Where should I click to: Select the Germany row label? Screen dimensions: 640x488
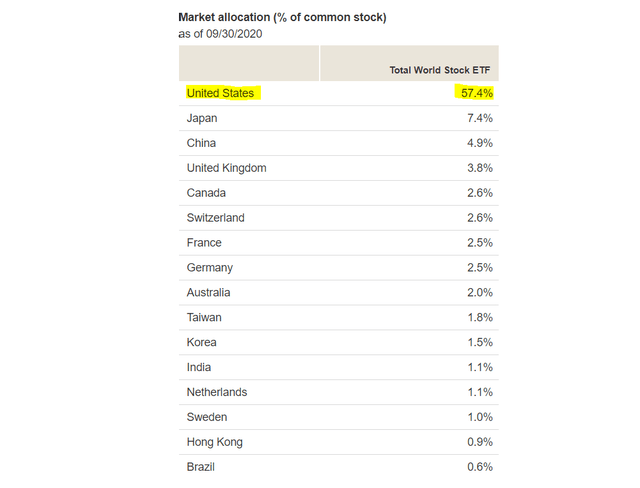[210, 268]
